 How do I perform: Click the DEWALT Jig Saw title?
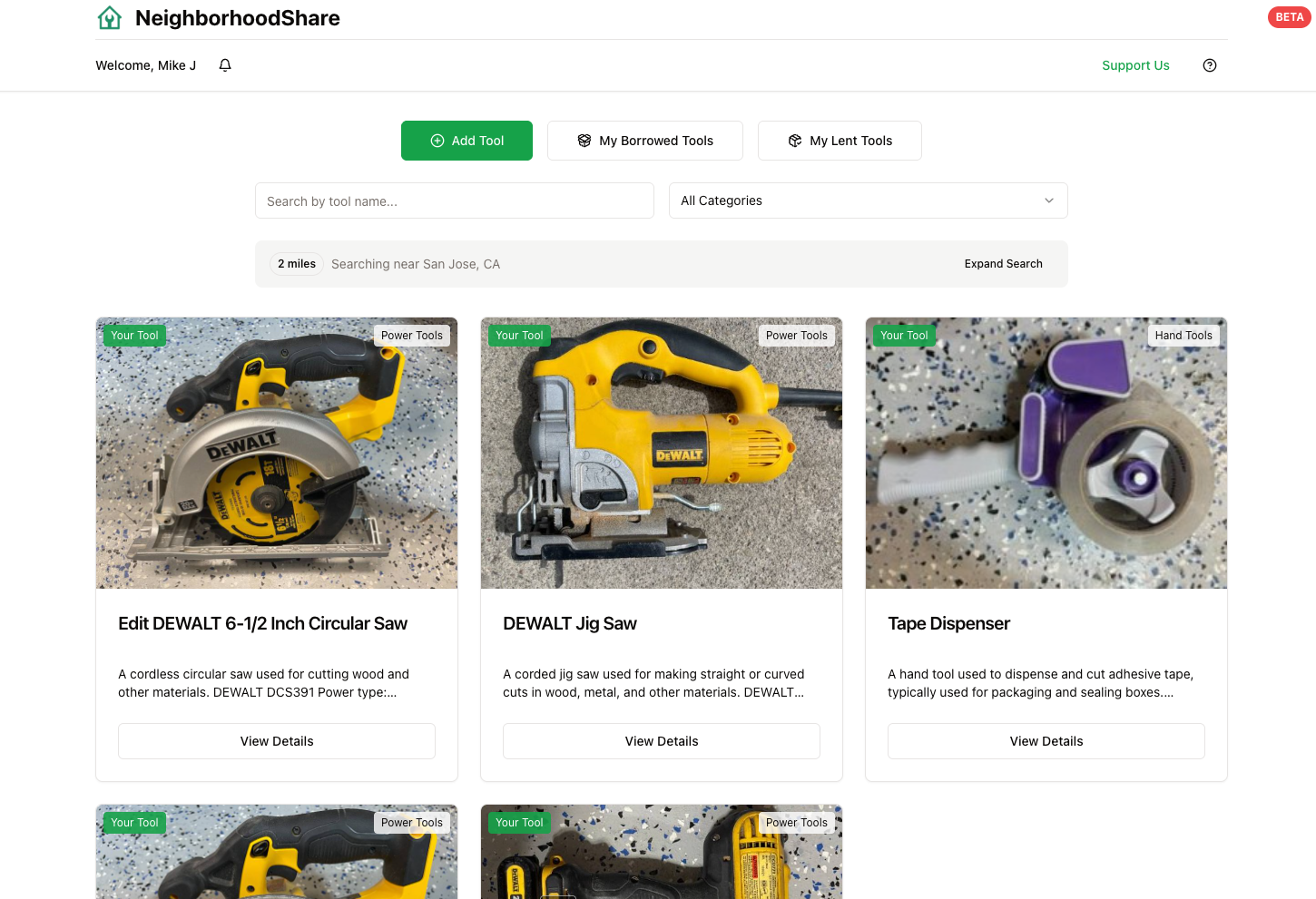click(x=570, y=623)
